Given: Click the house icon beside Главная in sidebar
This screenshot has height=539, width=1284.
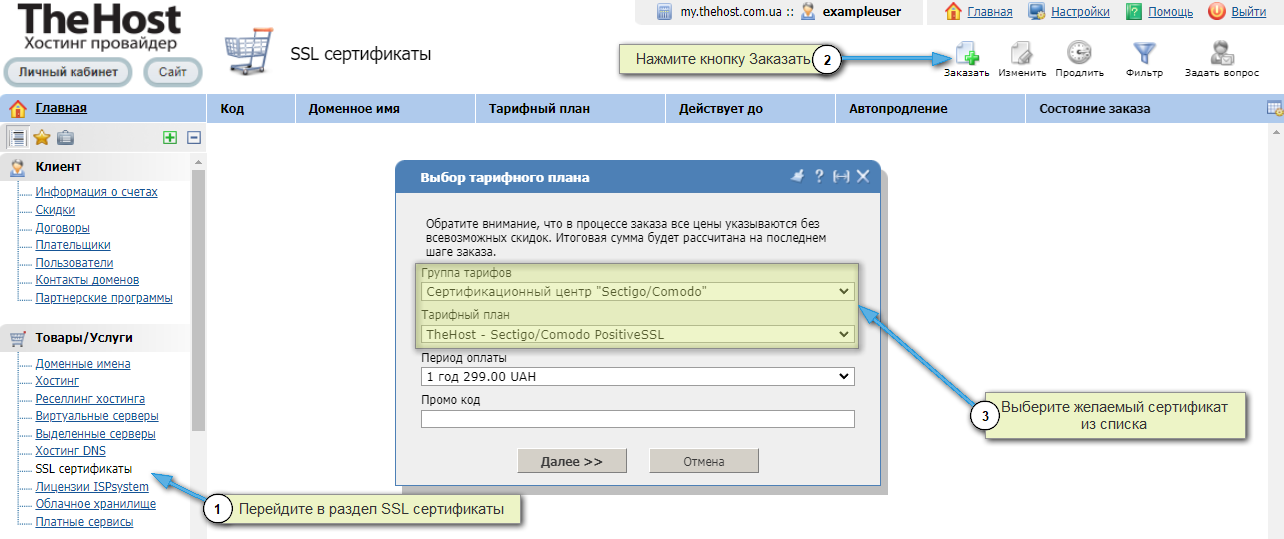Looking at the screenshot, I should pos(18,108).
